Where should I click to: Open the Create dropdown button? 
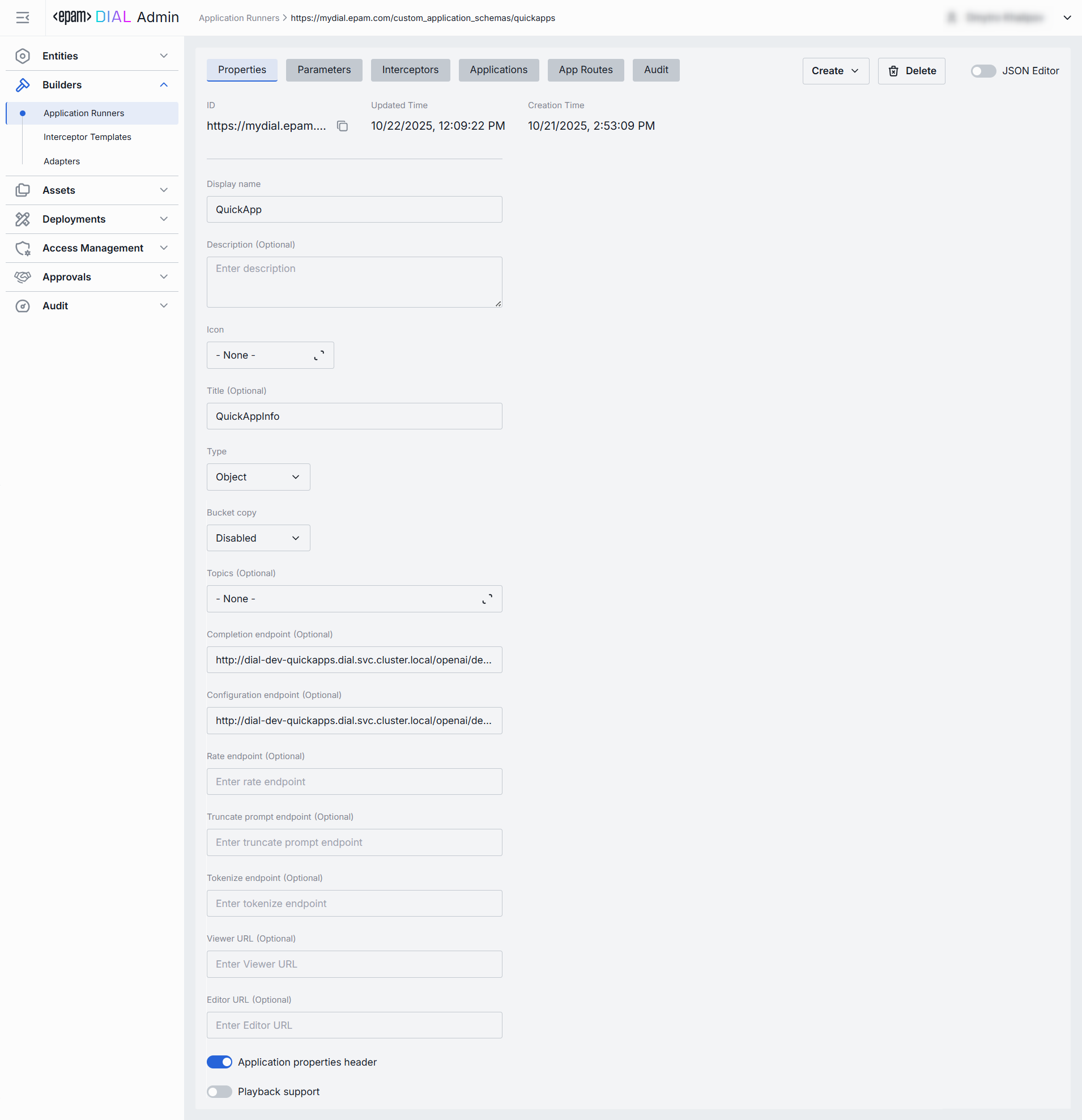click(x=835, y=71)
